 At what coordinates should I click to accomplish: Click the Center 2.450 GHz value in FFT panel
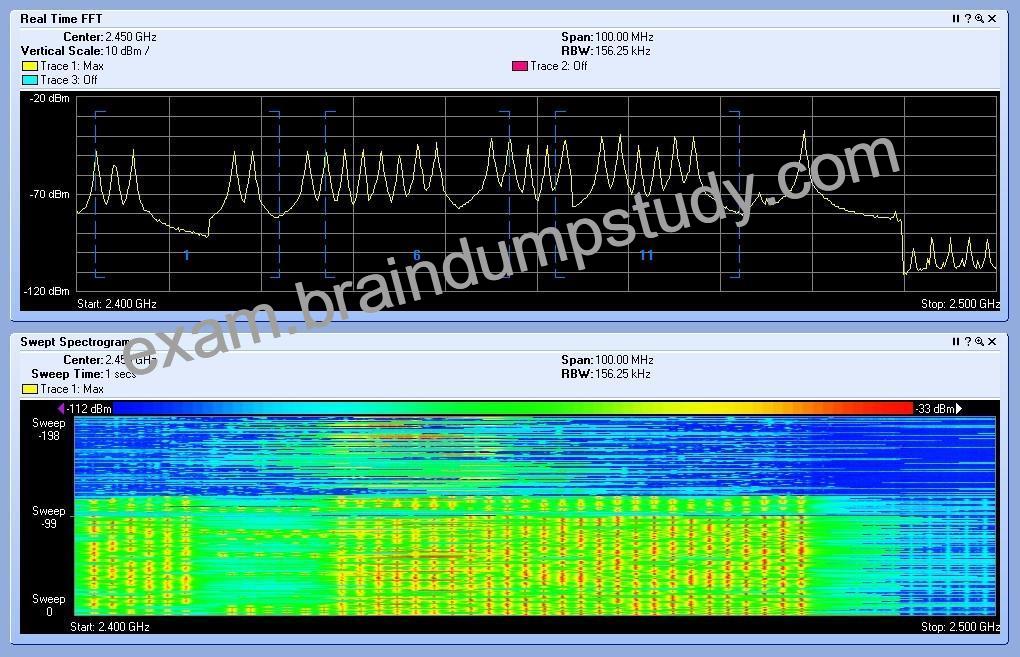pos(131,37)
